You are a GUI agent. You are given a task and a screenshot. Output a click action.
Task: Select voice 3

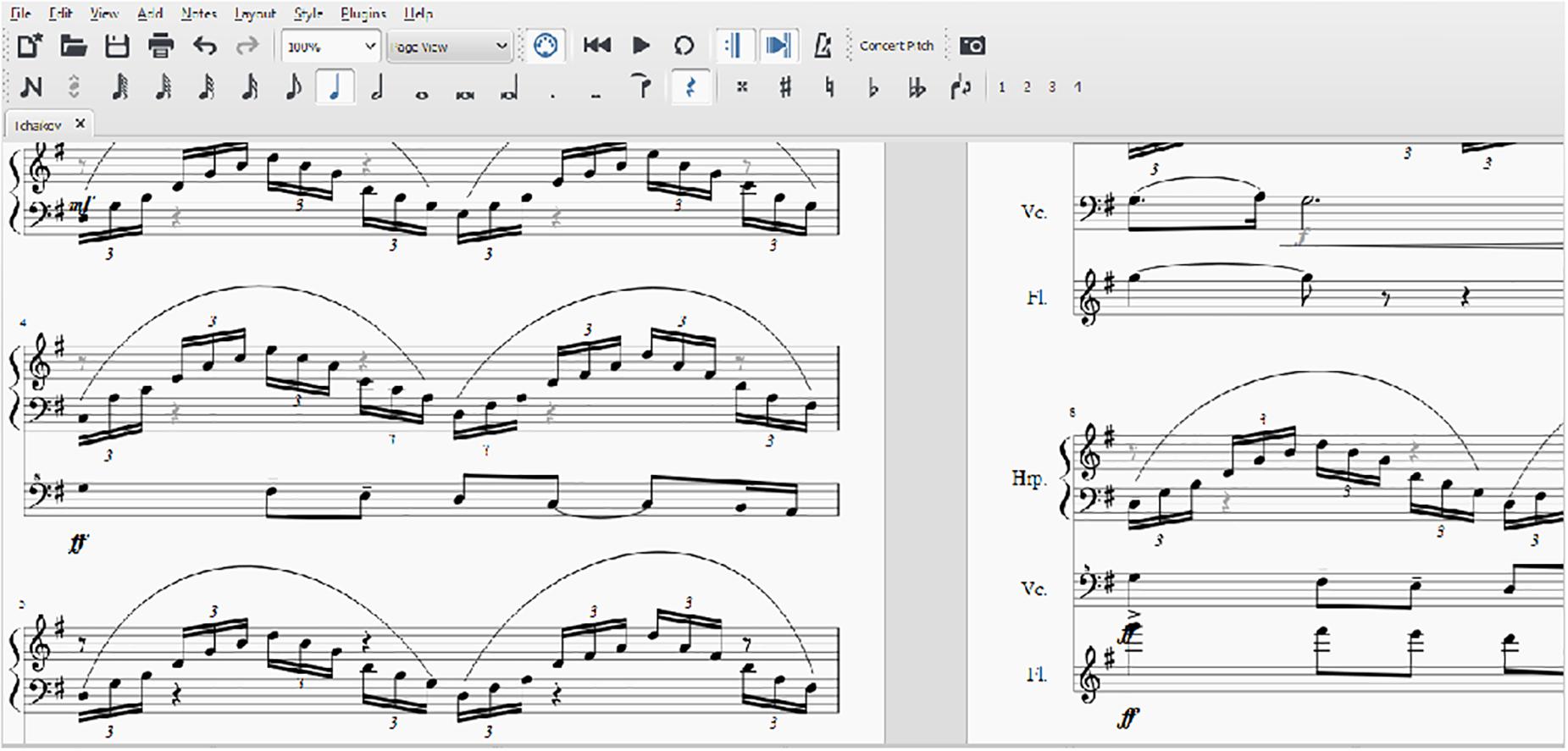[x=1052, y=87]
